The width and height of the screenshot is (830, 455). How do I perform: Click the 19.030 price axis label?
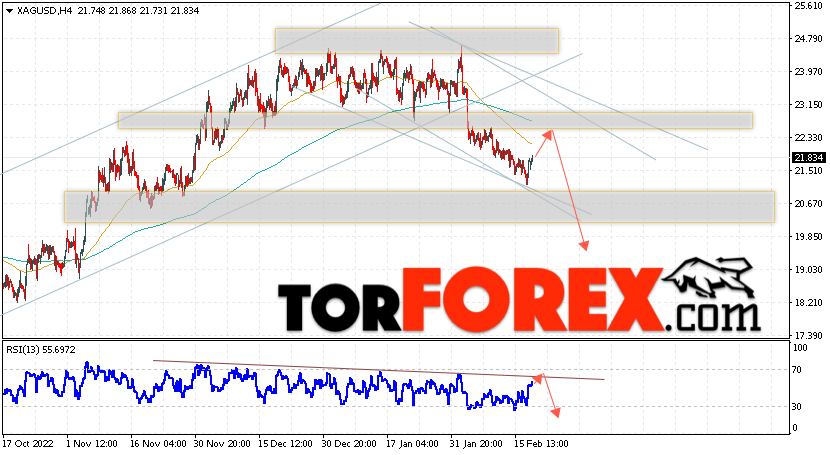pos(809,270)
